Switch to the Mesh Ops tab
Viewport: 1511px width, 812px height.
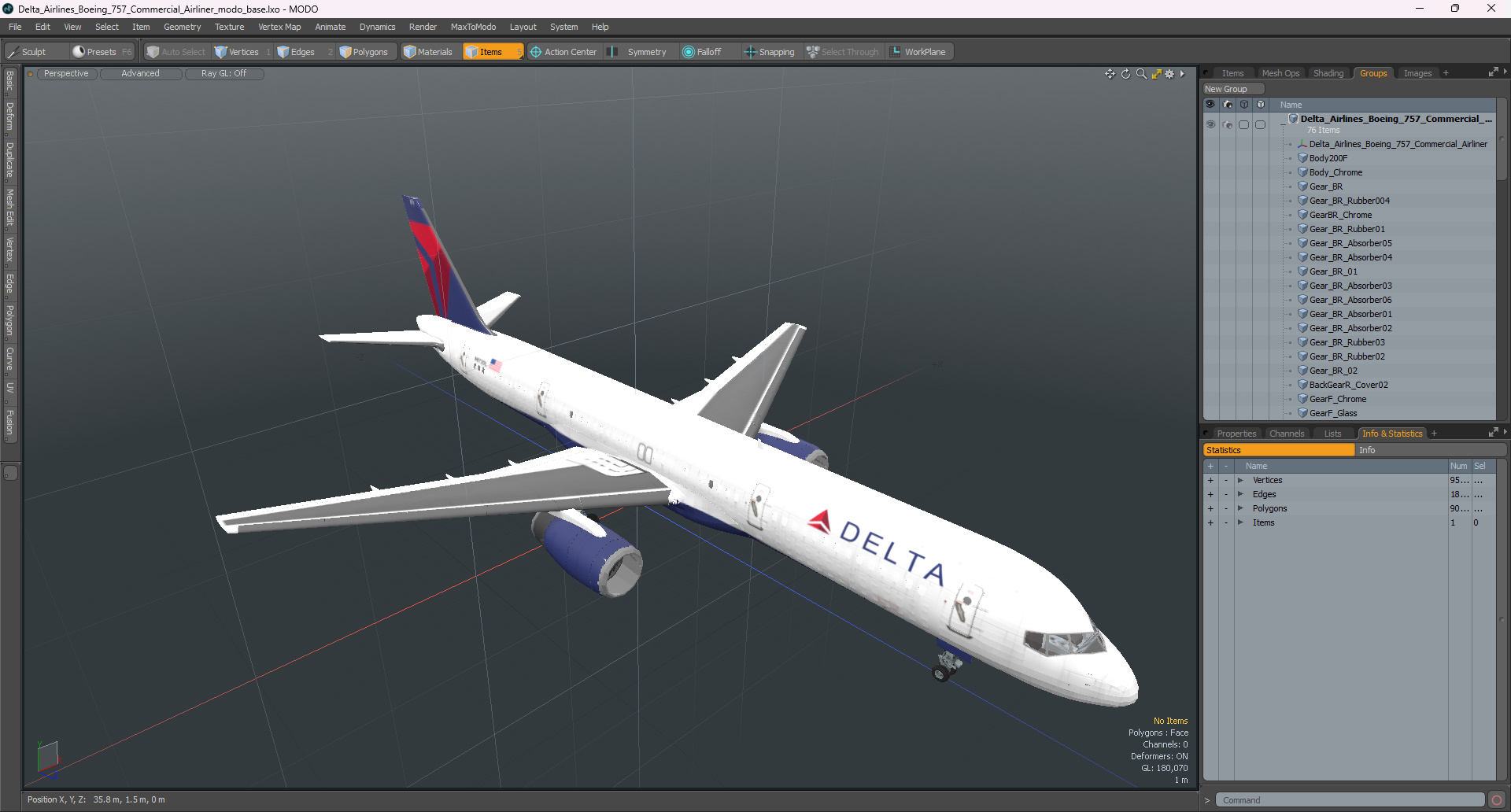[1280, 73]
